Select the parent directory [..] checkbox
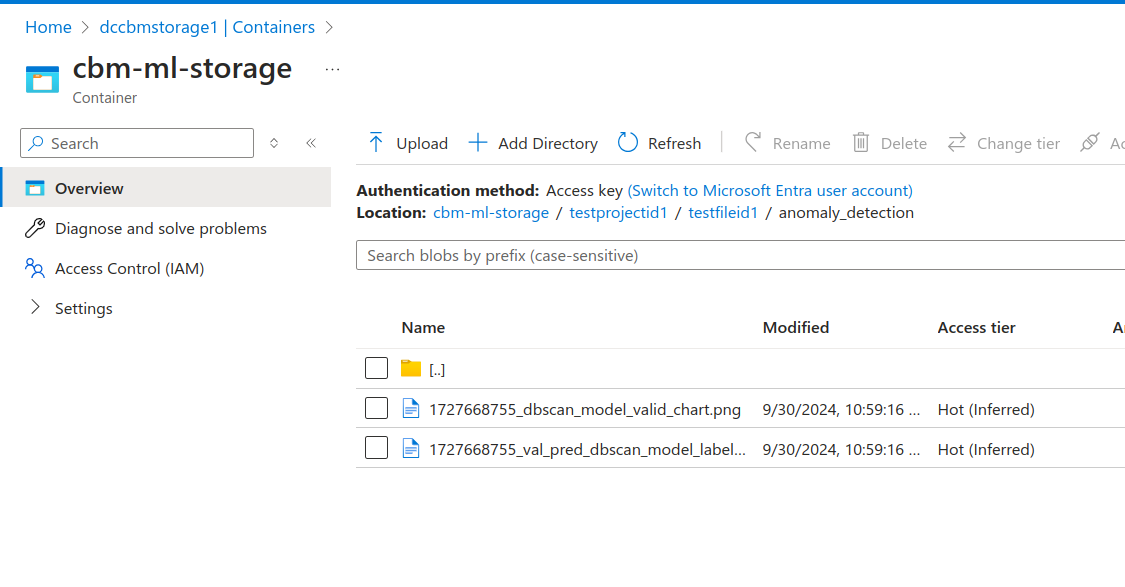The image size is (1125, 587). tap(376, 368)
